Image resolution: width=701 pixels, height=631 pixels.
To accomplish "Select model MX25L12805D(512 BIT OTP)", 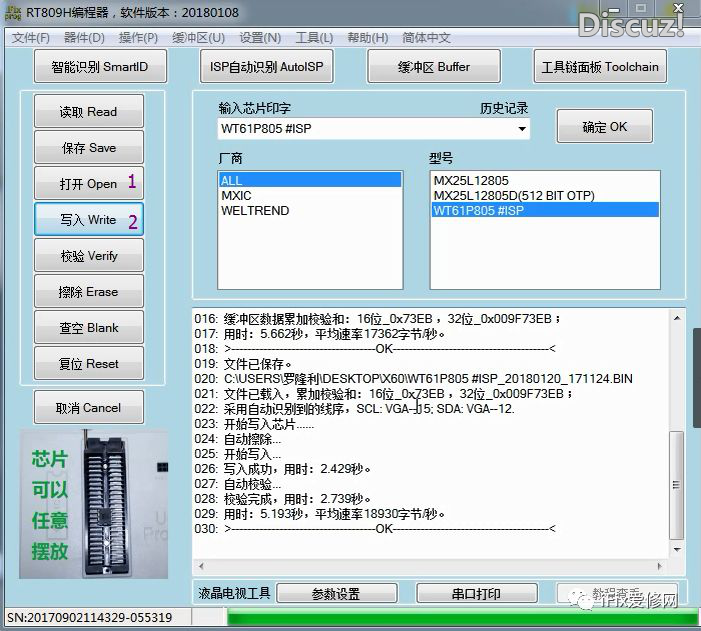I will 545,195.
